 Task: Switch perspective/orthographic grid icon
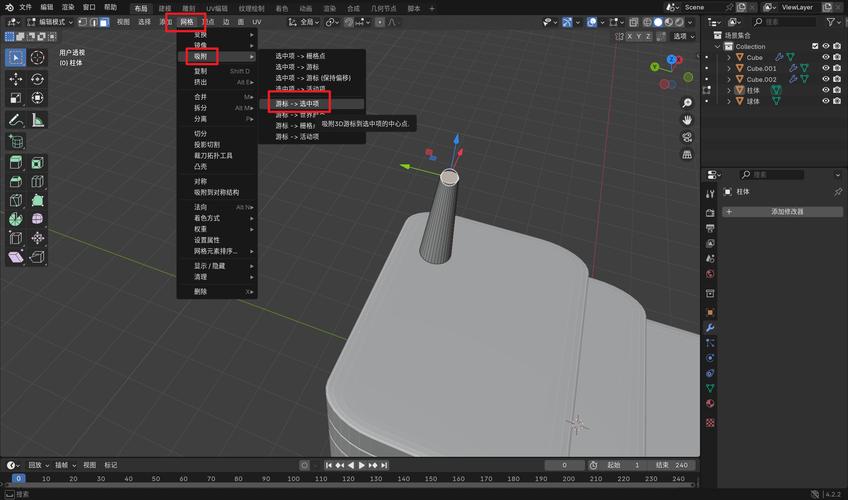[687, 155]
